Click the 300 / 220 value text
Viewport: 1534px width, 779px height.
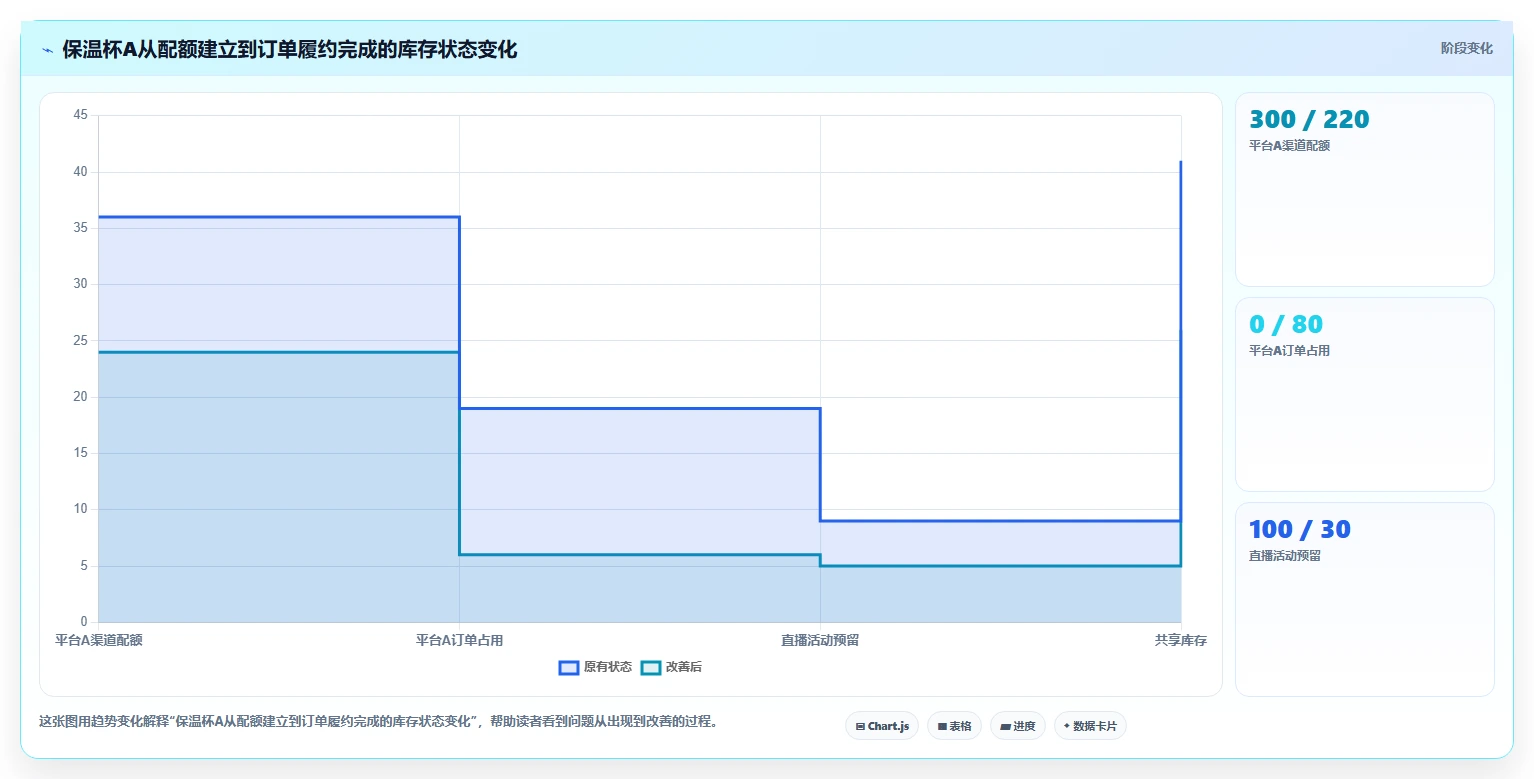1309,120
